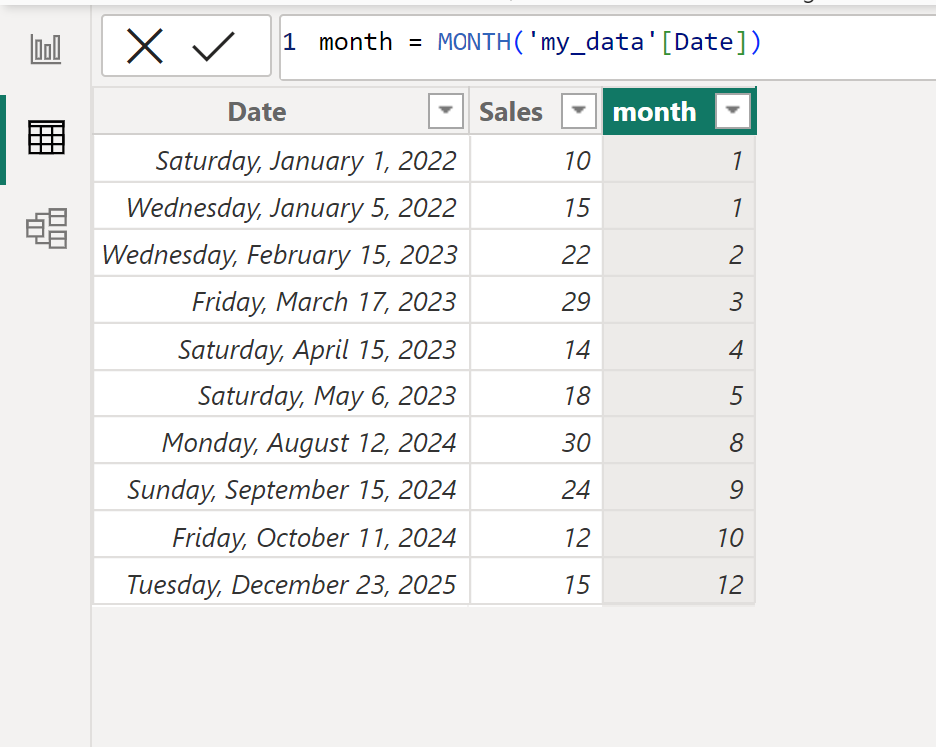Expand the Sales column filter dropdown

579,112
